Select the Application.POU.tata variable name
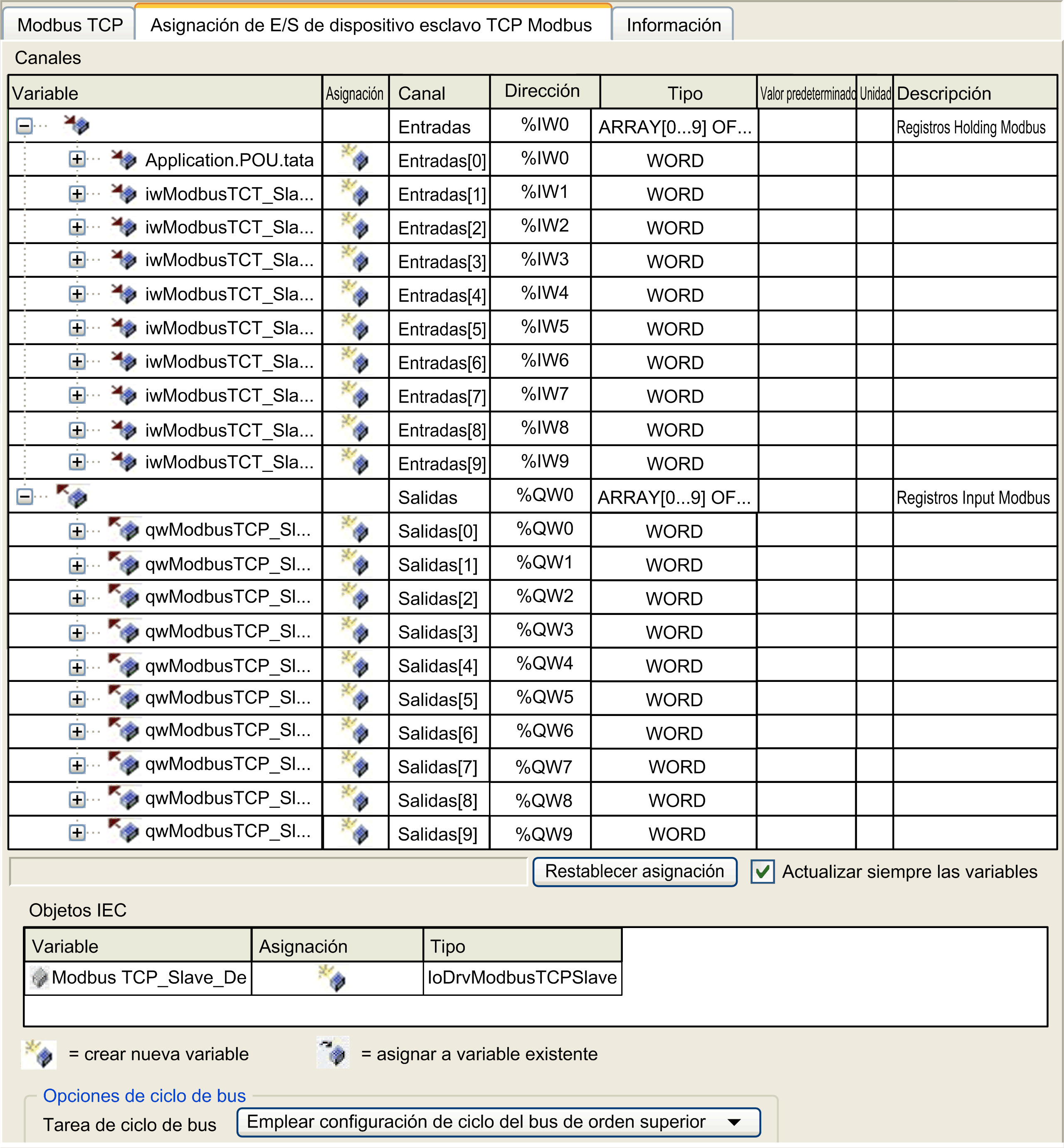 229,160
